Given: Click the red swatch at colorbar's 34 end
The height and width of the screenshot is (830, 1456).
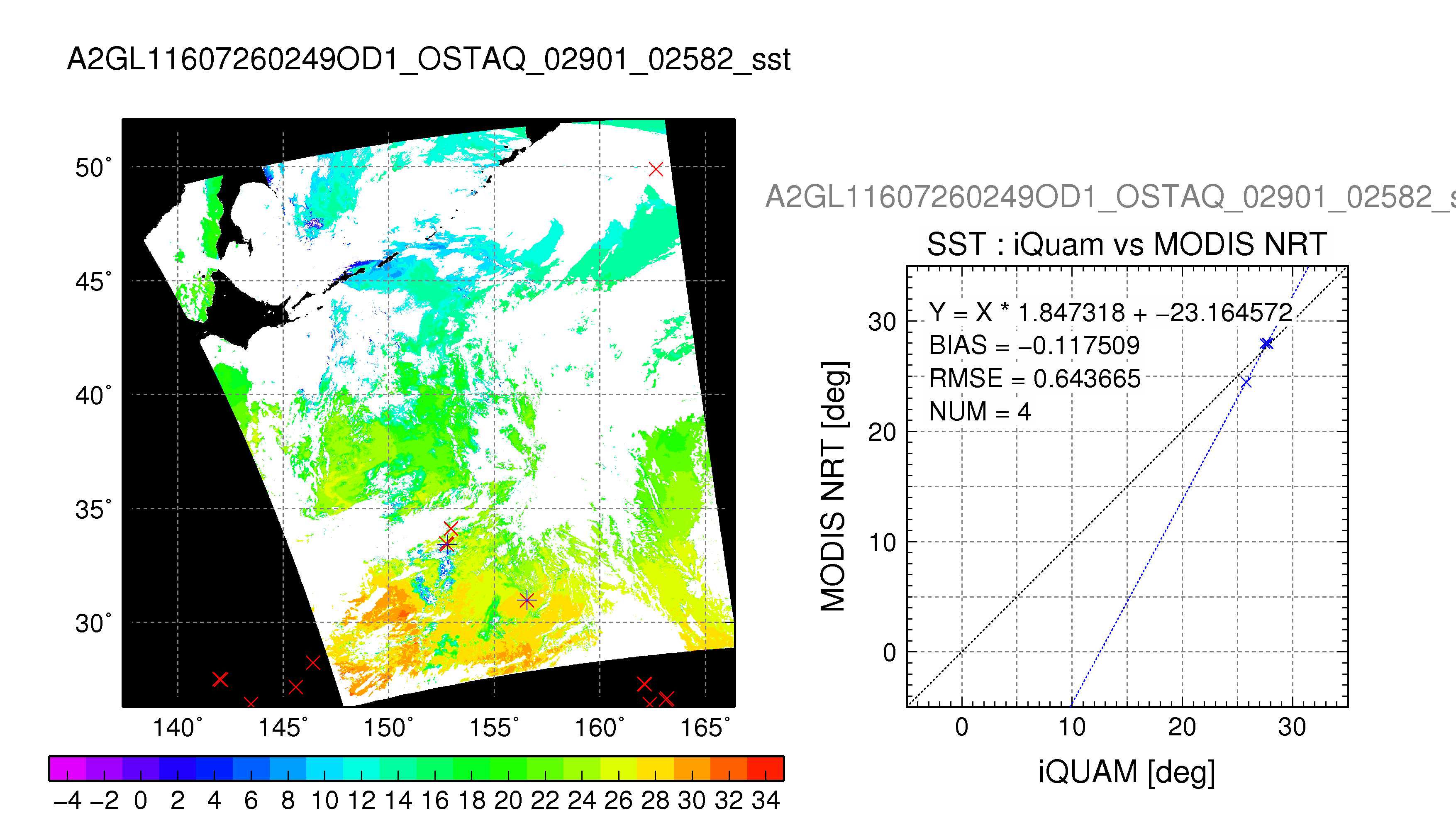Looking at the screenshot, I should tap(765, 769).
